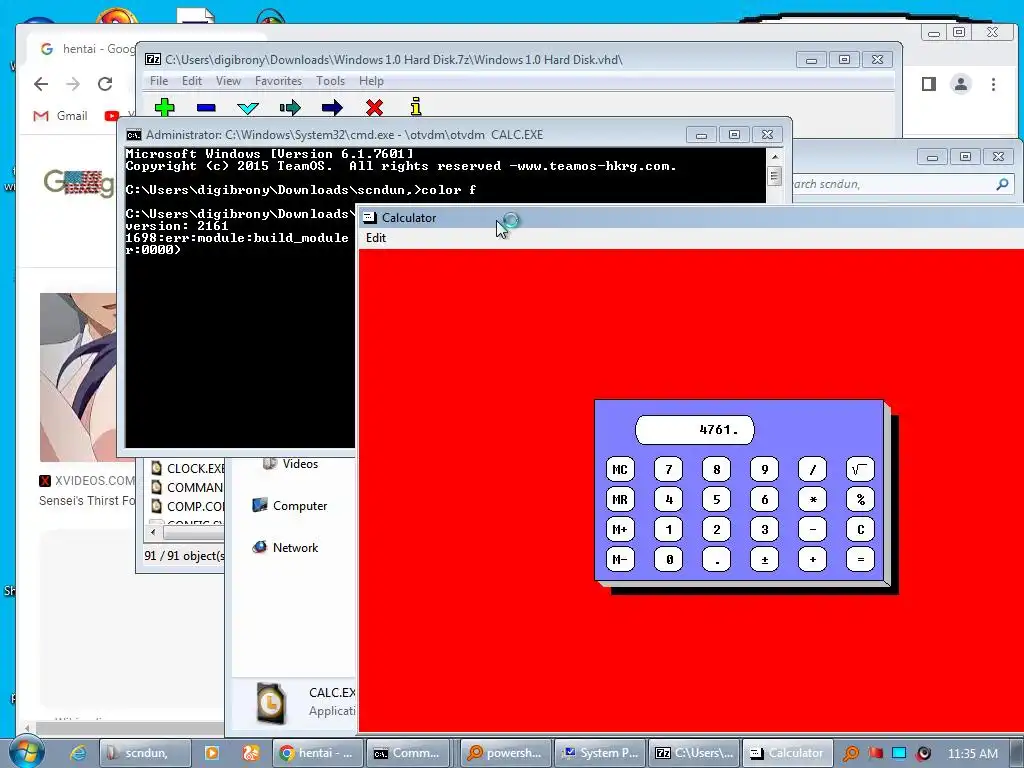Switch to the System Properties taskbar button

(600, 753)
